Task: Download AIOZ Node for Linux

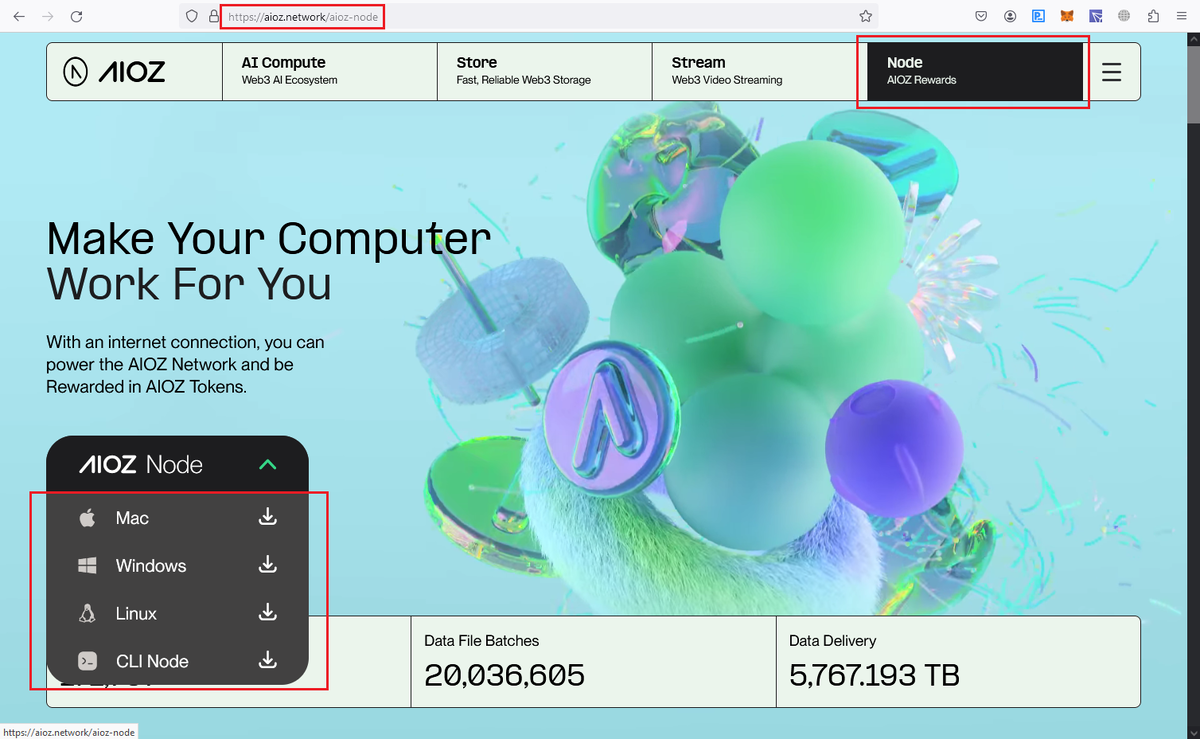Action: point(267,613)
